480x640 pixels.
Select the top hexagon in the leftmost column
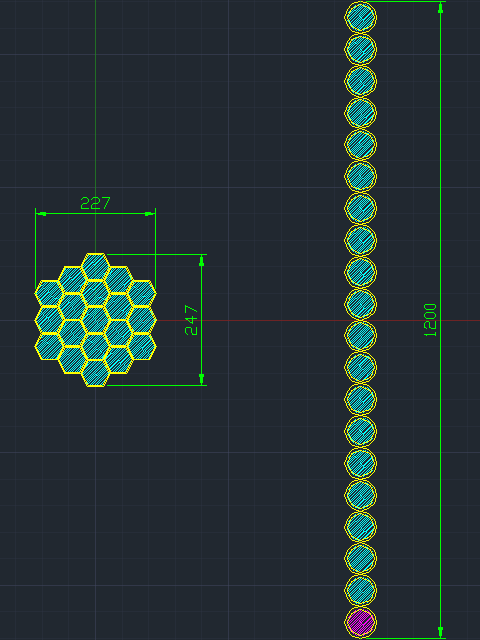tap(49, 293)
